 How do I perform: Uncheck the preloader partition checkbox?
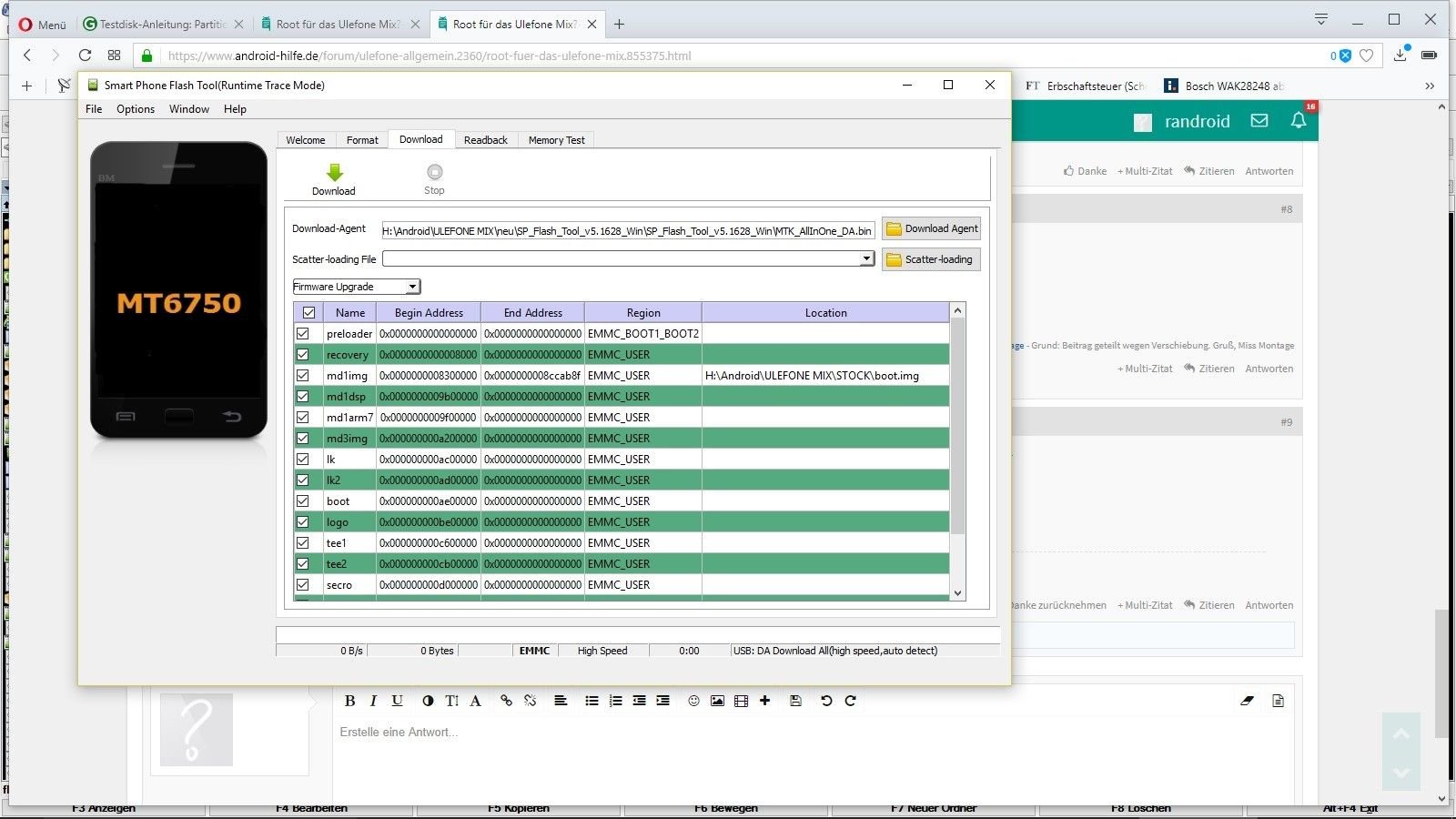[303, 333]
